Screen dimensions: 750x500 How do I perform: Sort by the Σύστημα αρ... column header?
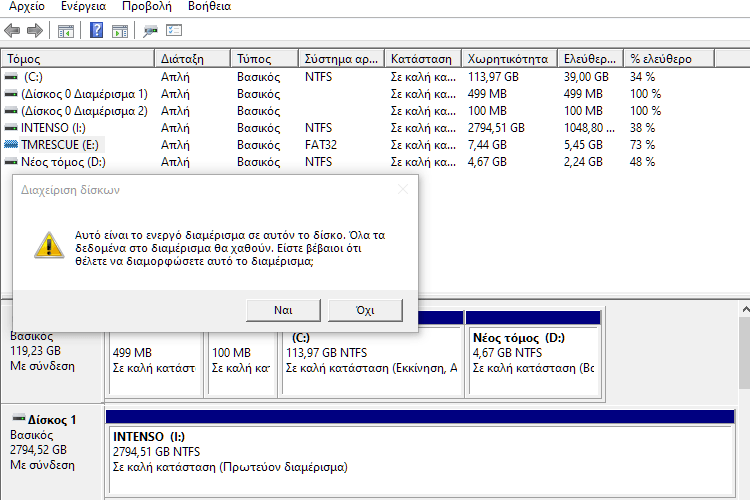click(x=342, y=59)
